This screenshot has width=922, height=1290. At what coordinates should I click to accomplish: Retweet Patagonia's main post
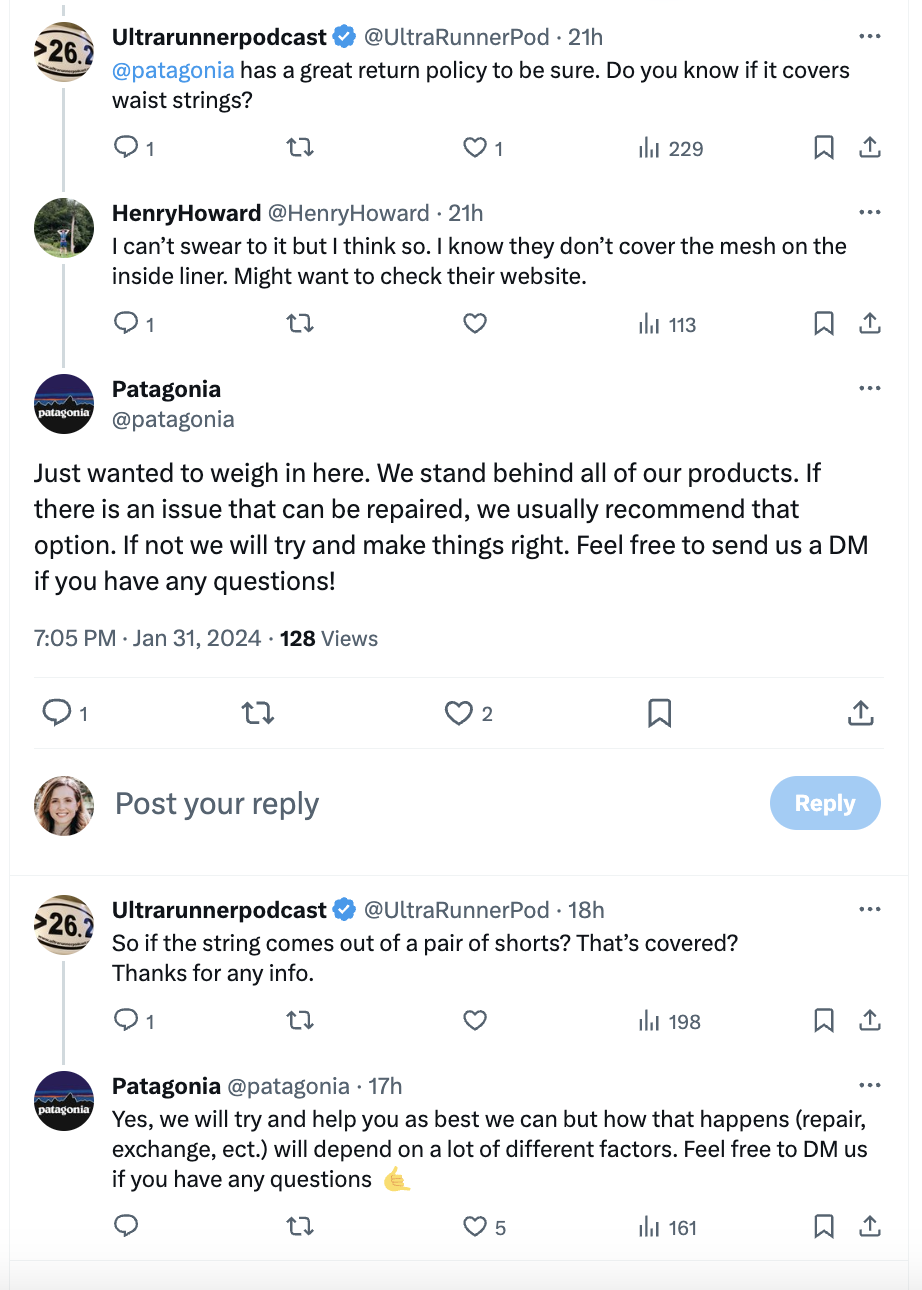pyautogui.click(x=258, y=713)
